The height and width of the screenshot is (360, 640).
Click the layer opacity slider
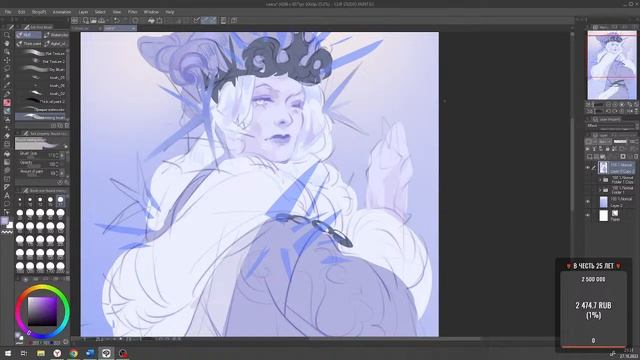620,141
